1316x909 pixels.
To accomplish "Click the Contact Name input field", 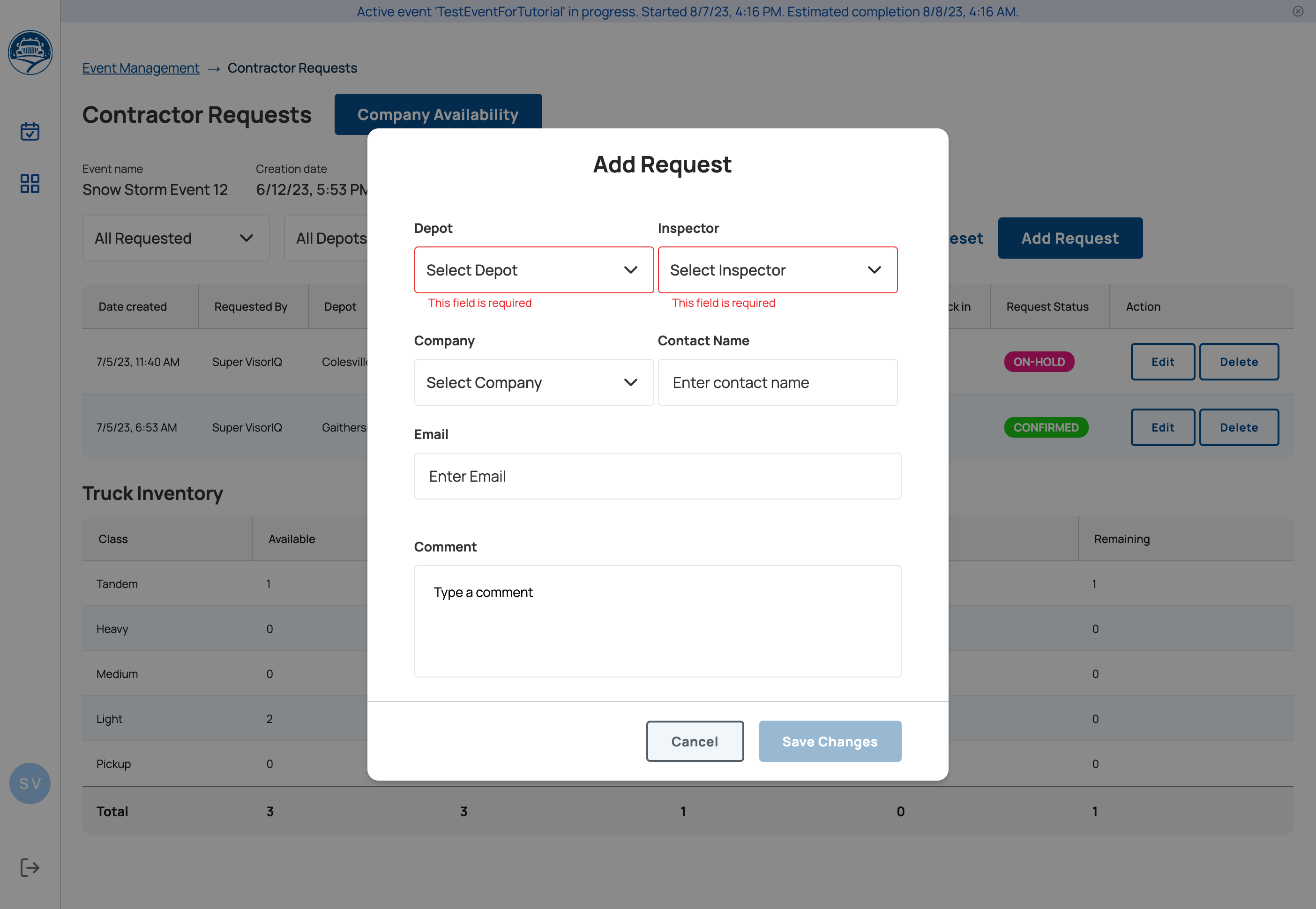I will point(777,382).
